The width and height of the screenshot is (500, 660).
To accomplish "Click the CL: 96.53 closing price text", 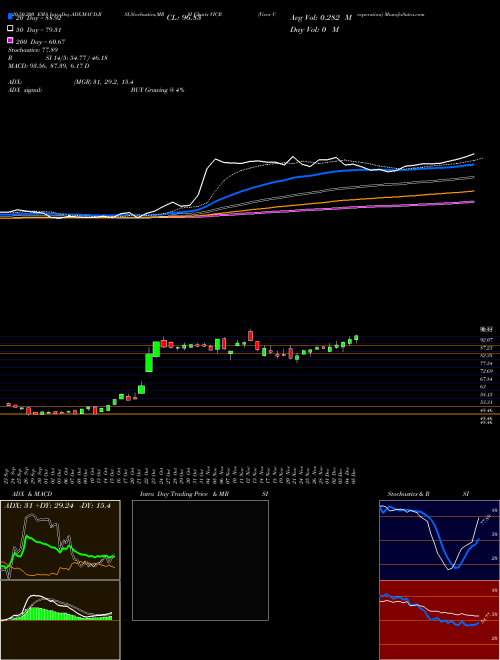I will coord(184,18).
